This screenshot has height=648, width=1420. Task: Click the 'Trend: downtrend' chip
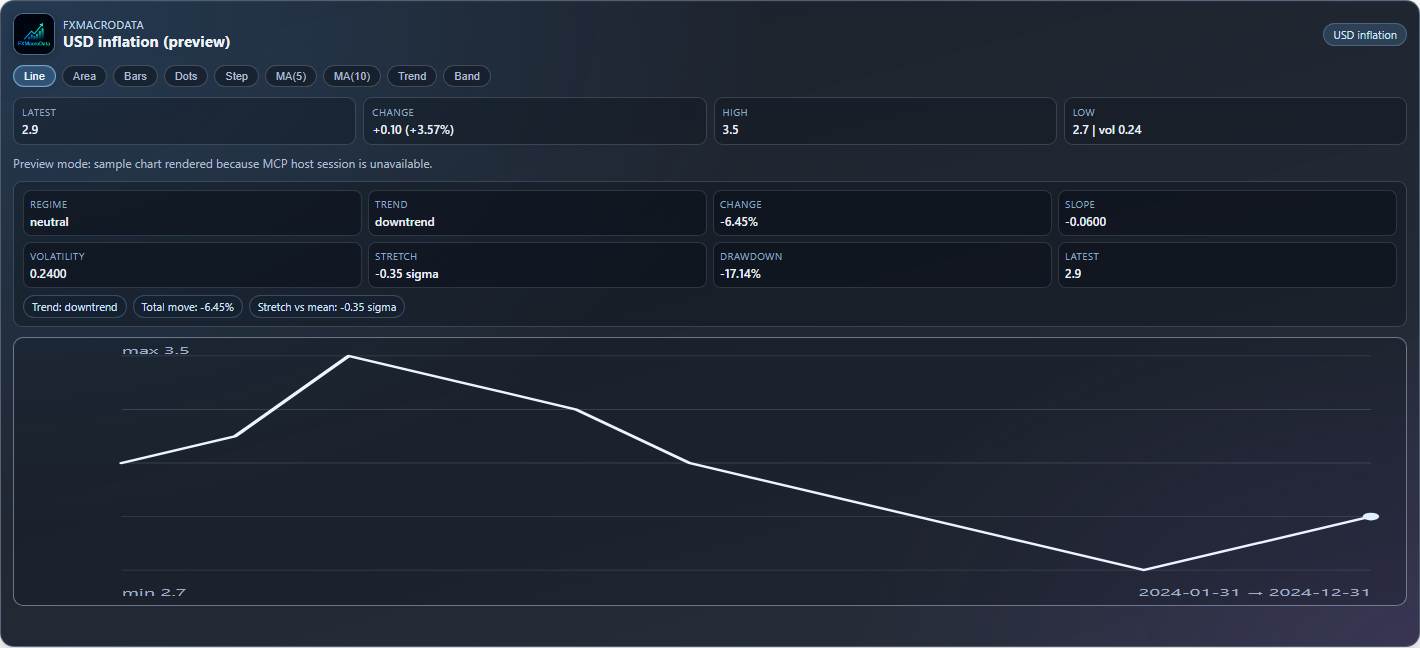74,307
